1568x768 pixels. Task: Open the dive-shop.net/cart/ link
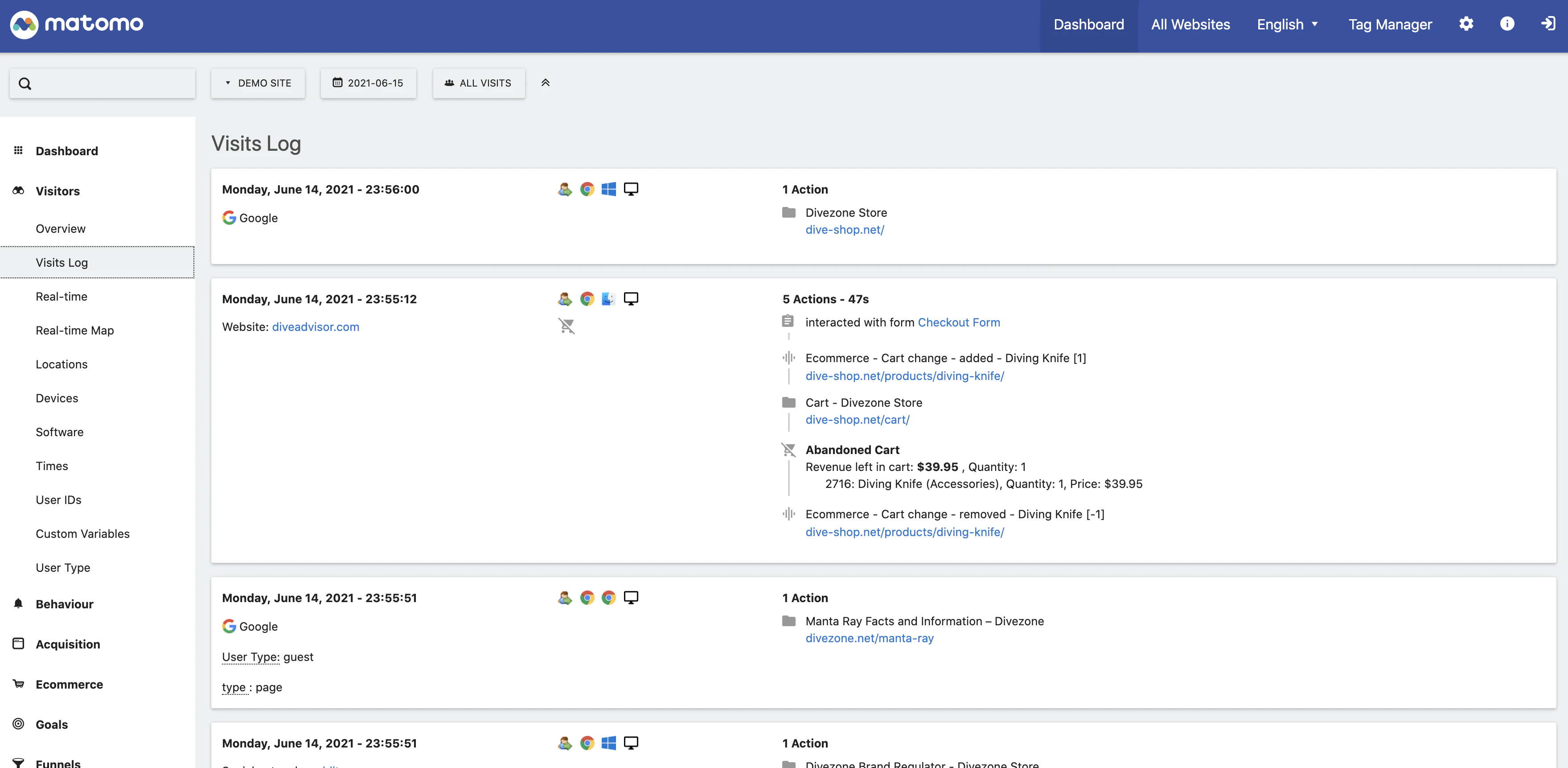tap(857, 420)
